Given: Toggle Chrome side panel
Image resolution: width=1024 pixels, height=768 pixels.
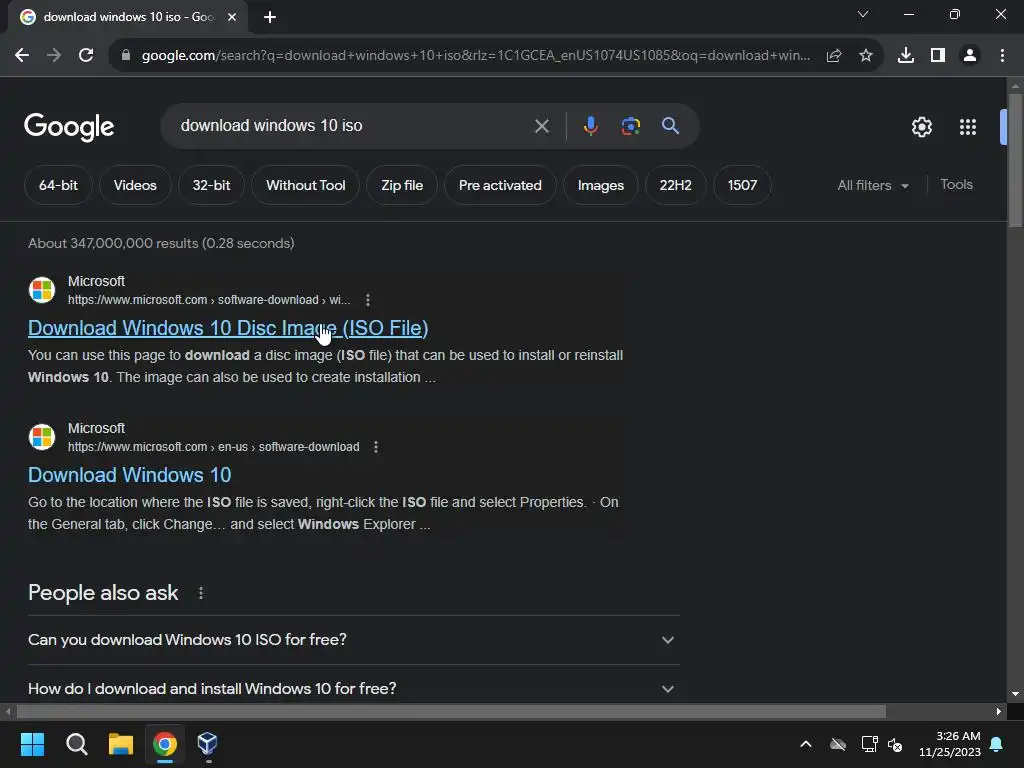Looking at the screenshot, I should point(938,56).
